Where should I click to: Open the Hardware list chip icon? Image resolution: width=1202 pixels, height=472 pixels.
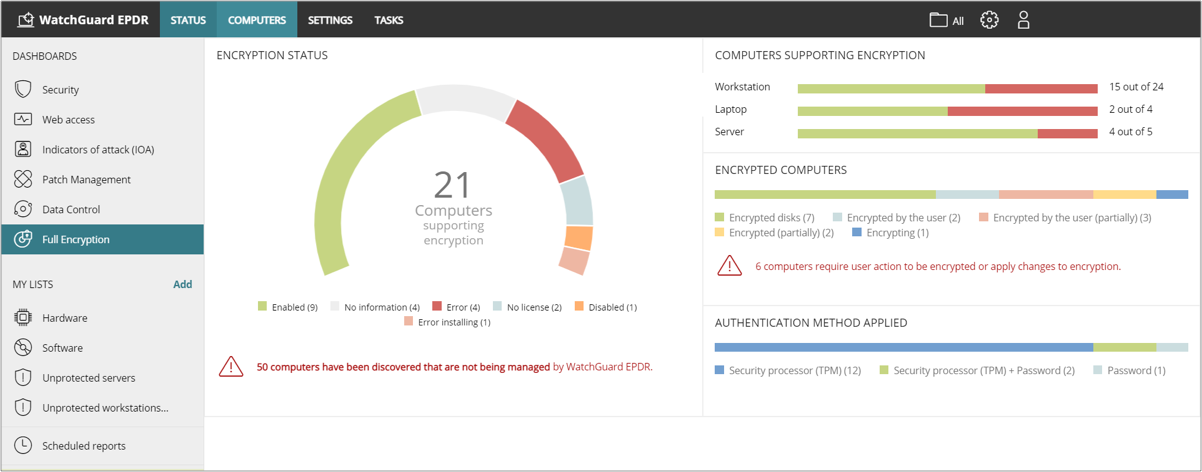23,318
